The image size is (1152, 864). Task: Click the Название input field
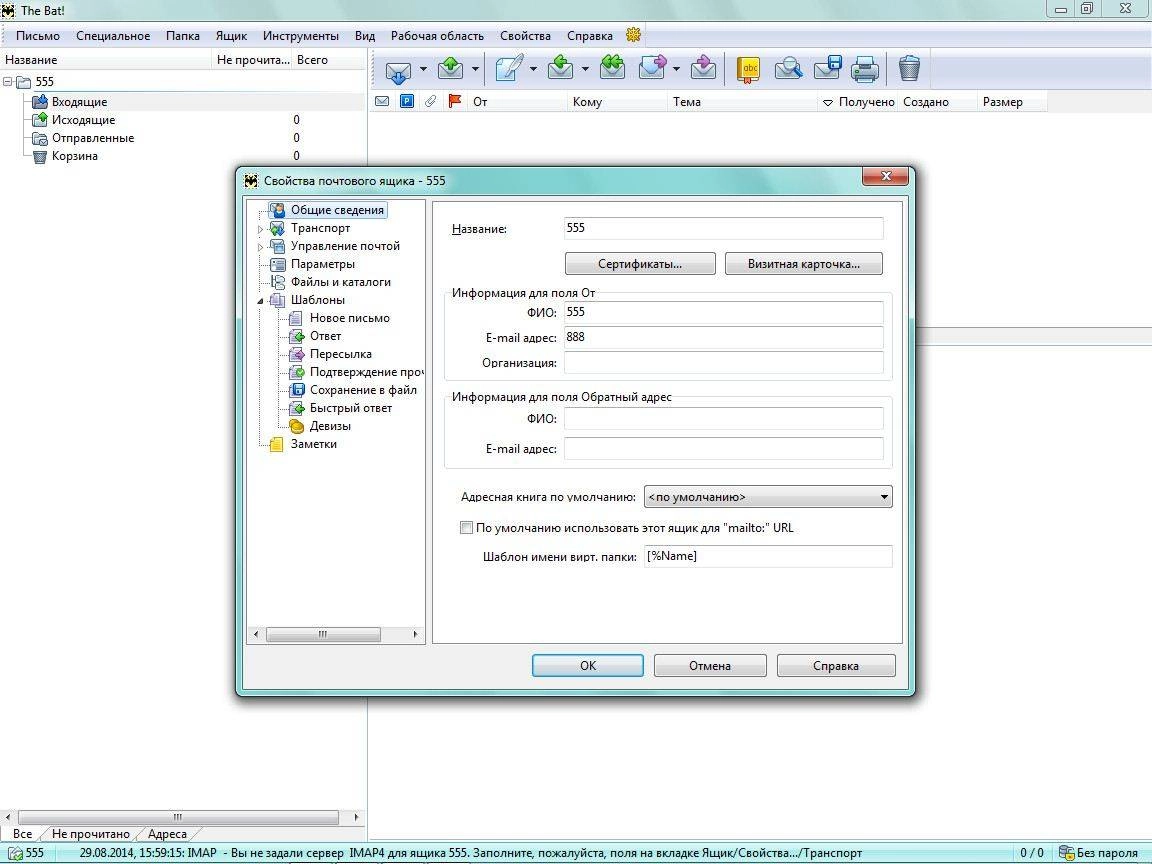(724, 228)
